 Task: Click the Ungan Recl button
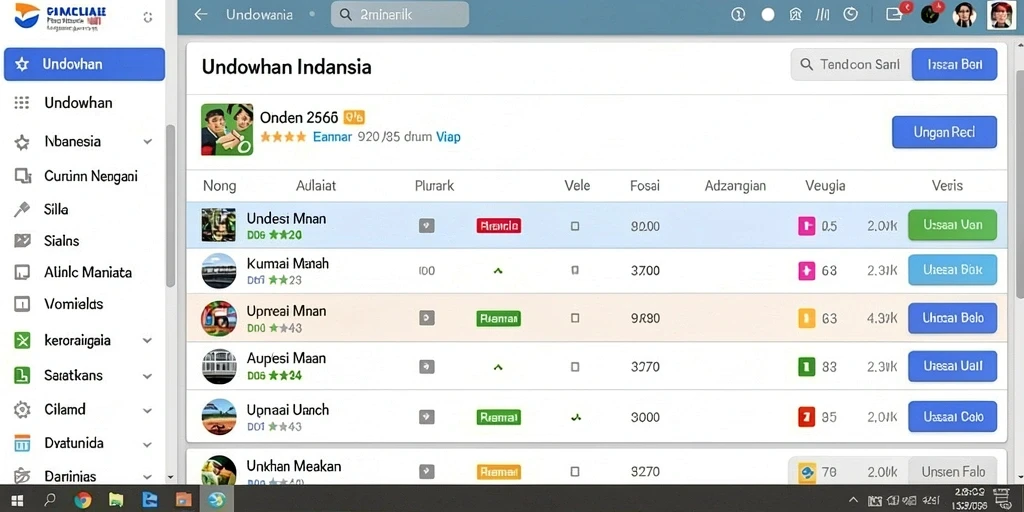click(944, 132)
